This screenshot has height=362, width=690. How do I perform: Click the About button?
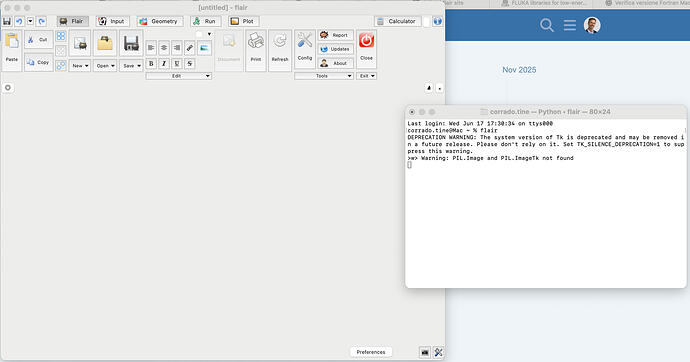pos(335,63)
